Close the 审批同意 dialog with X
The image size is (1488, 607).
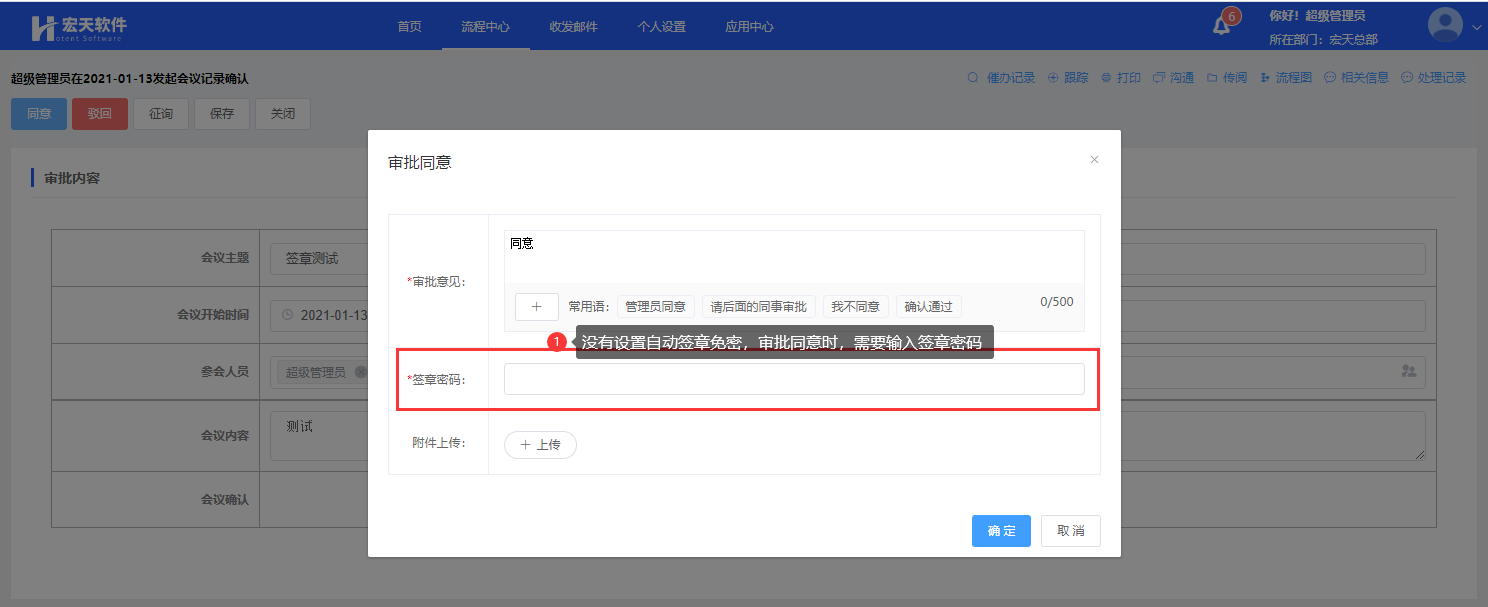tap(1094, 160)
